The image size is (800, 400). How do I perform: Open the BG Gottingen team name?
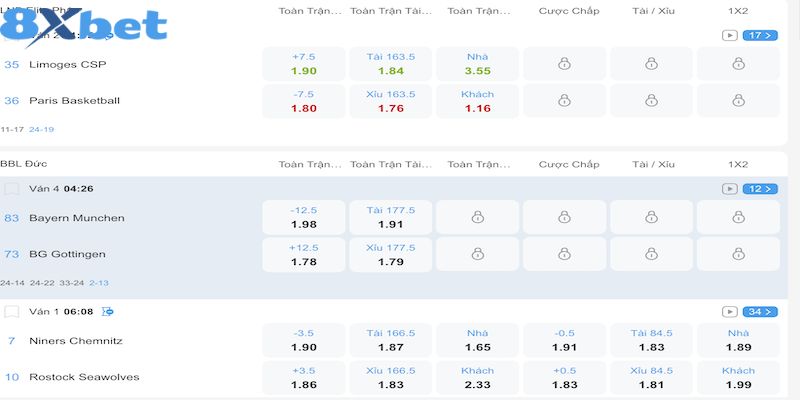[x=67, y=254]
